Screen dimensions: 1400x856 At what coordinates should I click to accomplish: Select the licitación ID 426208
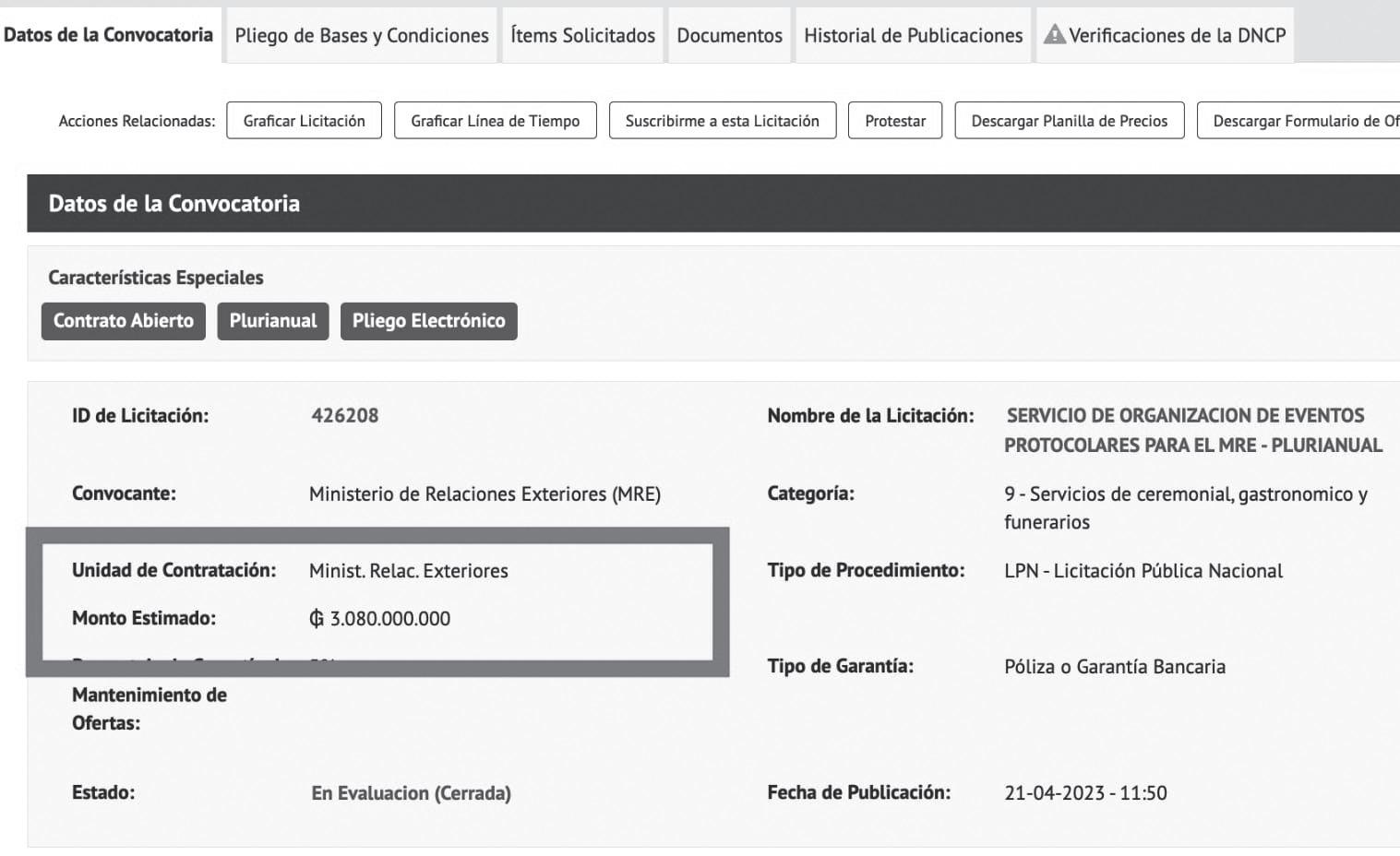344,415
